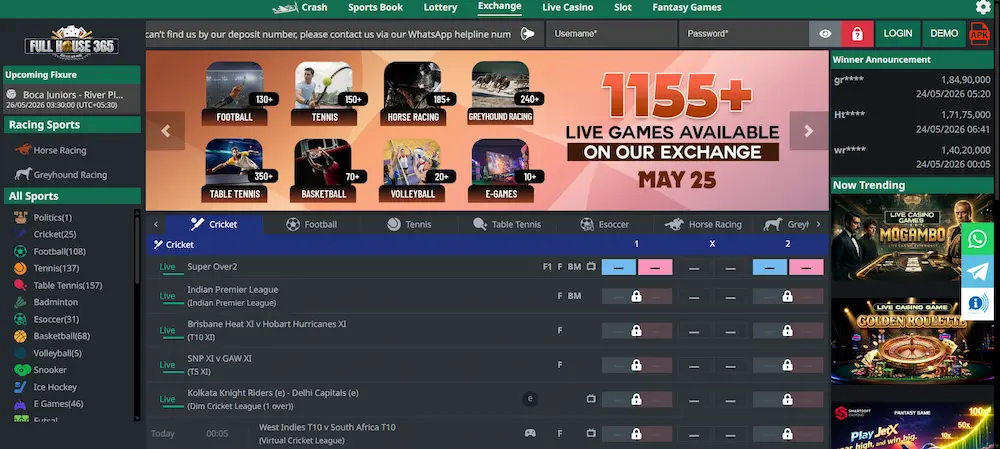Click the announcement megaphone icon
This screenshot has width=1000, height=449.
(x=527, y=34)
